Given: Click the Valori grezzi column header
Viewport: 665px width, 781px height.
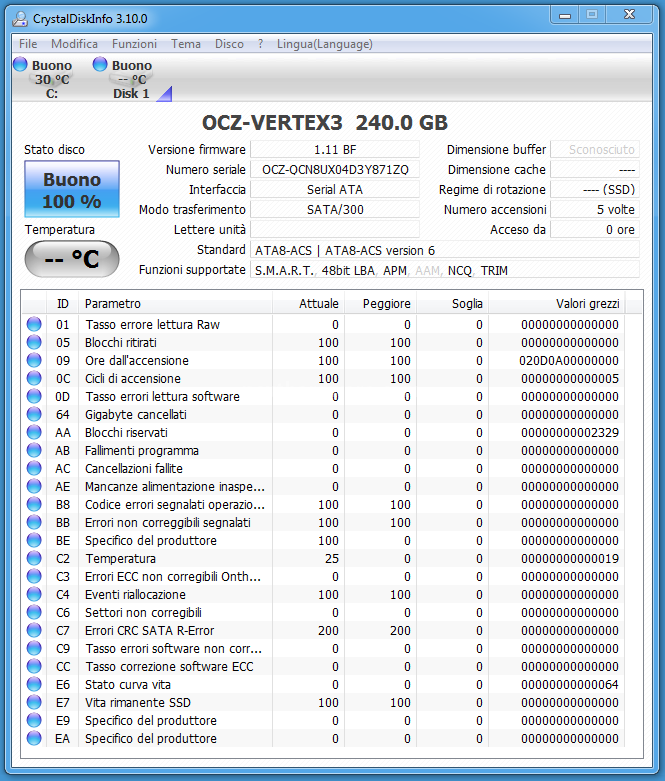Looking at the screenshot, I should (557, 304).
